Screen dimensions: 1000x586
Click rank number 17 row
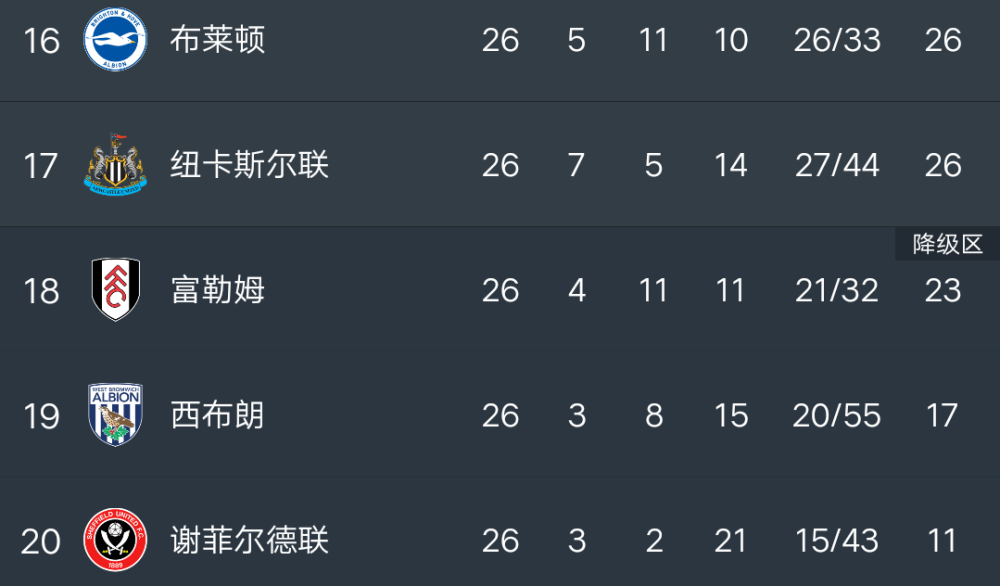(41, 166)
